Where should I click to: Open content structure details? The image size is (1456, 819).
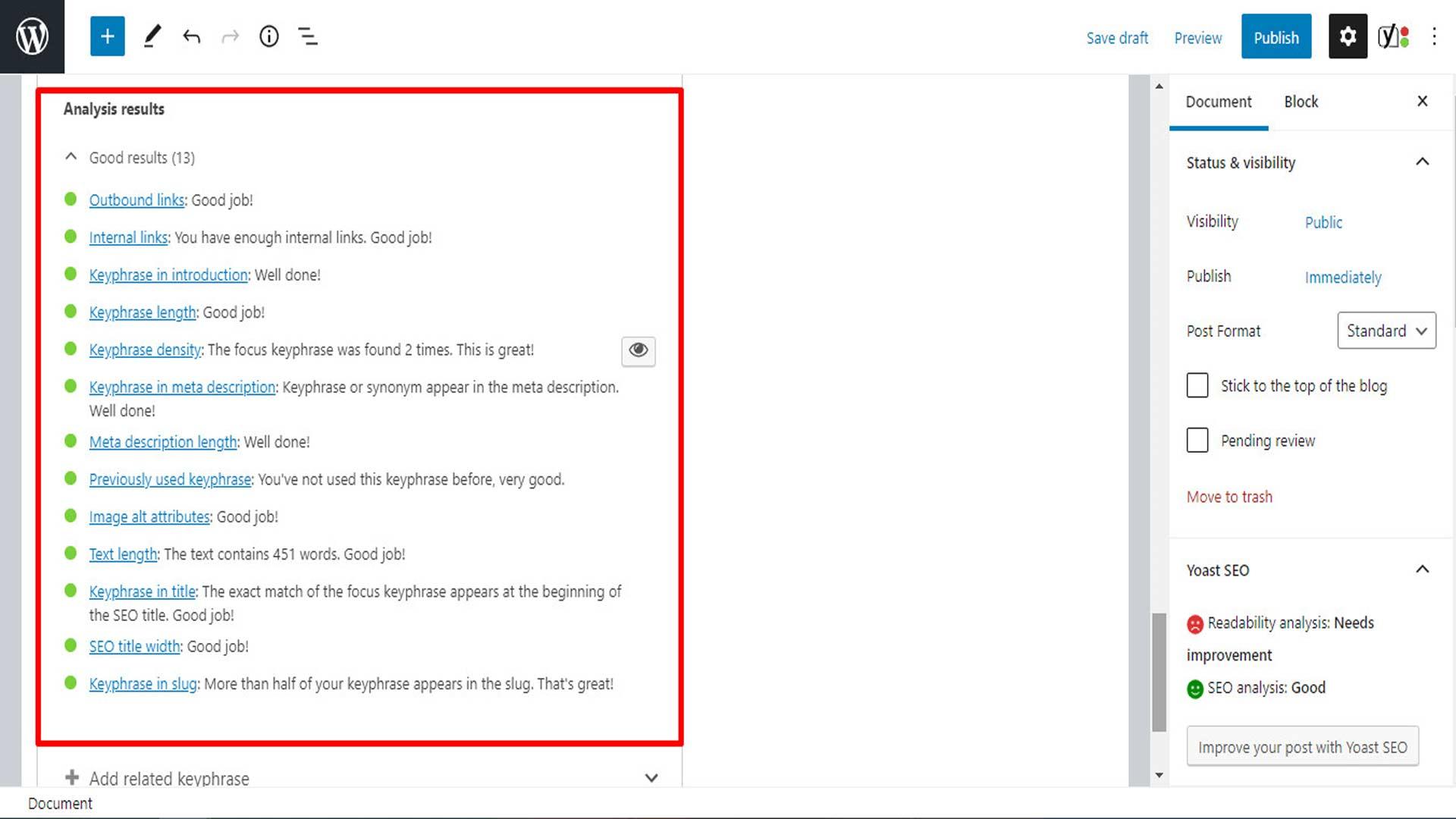tap(269, 36)
